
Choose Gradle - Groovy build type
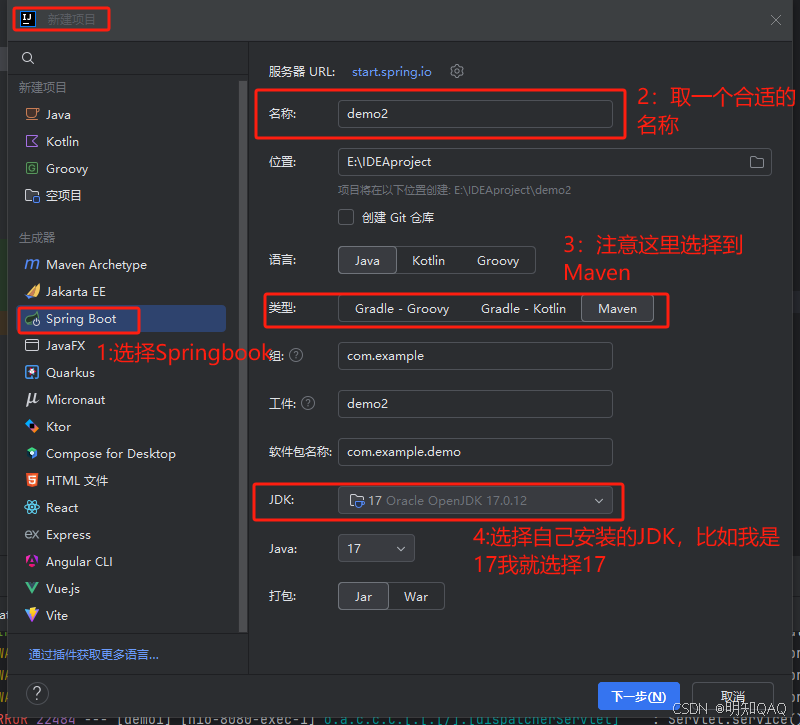(x=402, y=309)
